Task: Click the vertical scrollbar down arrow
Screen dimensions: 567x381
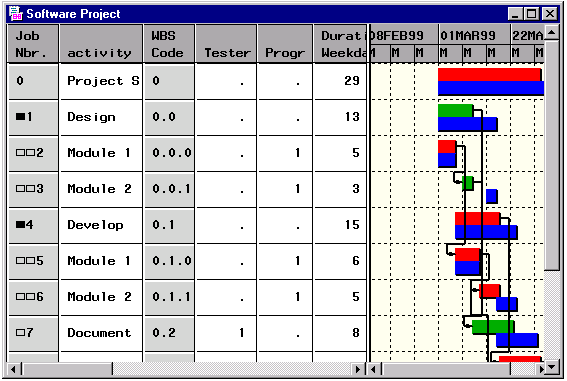Action: click(x=552, y=368)
